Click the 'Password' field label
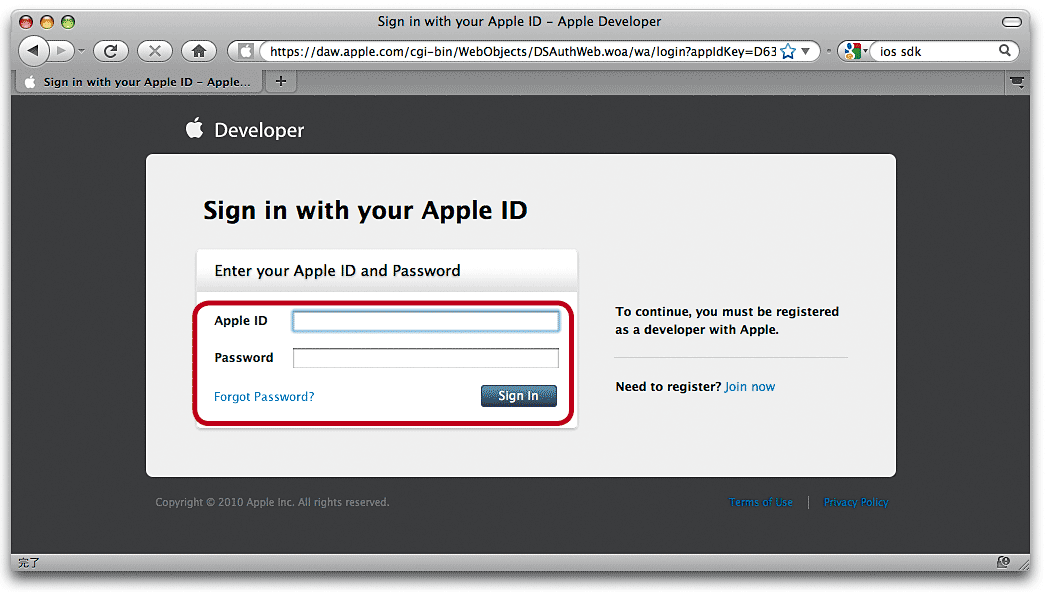The height and width of the screenshot is (593, 1053). (x=244, y=358)
